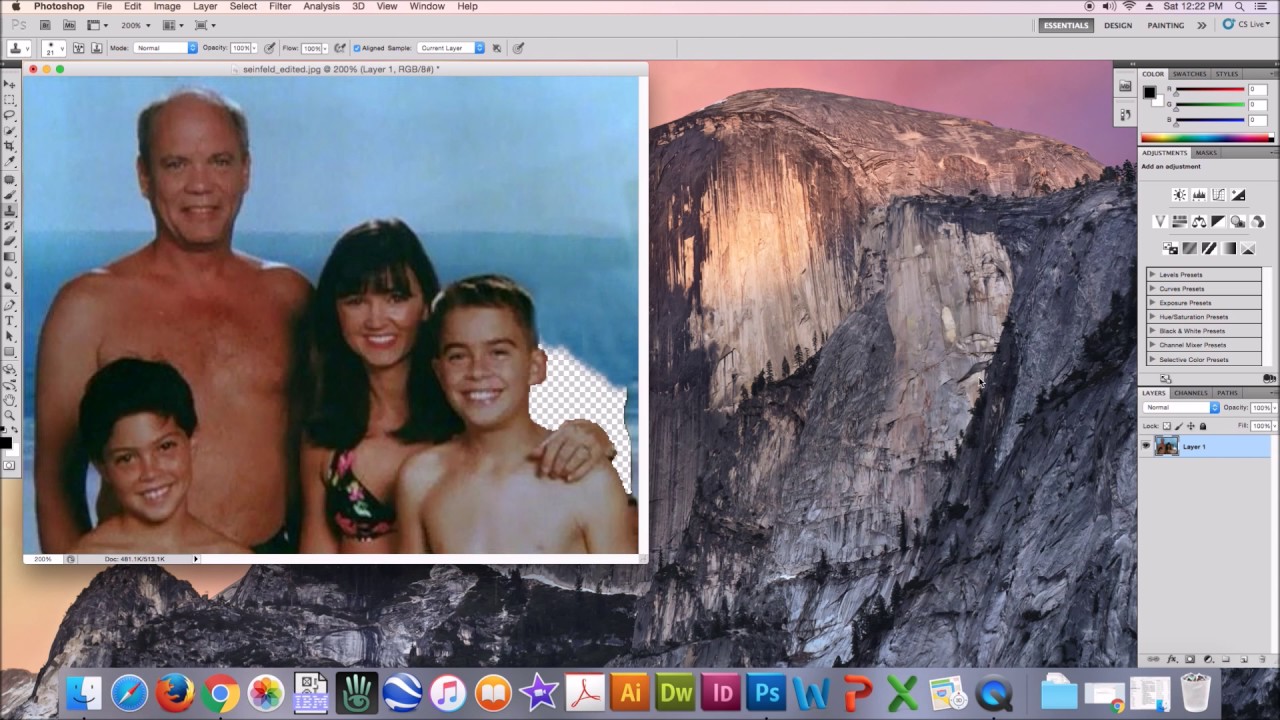Select the Zoom magnifier tool
The height and width of the screenshot is (720, 1280).
(x=10, y=415)
